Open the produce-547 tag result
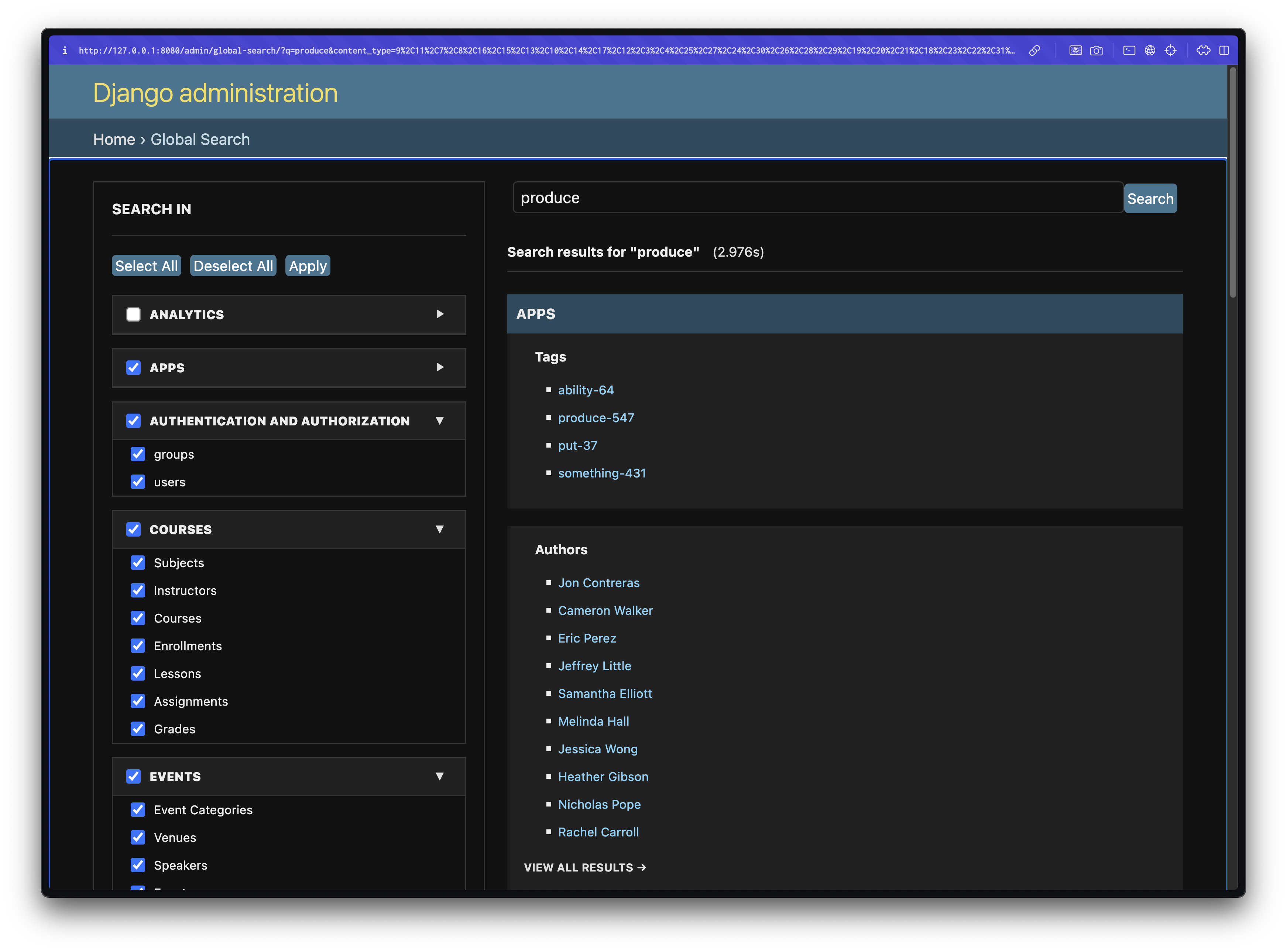Viewport: 1287px width, 952px height. pyautogui.click(x=596, y=418)
